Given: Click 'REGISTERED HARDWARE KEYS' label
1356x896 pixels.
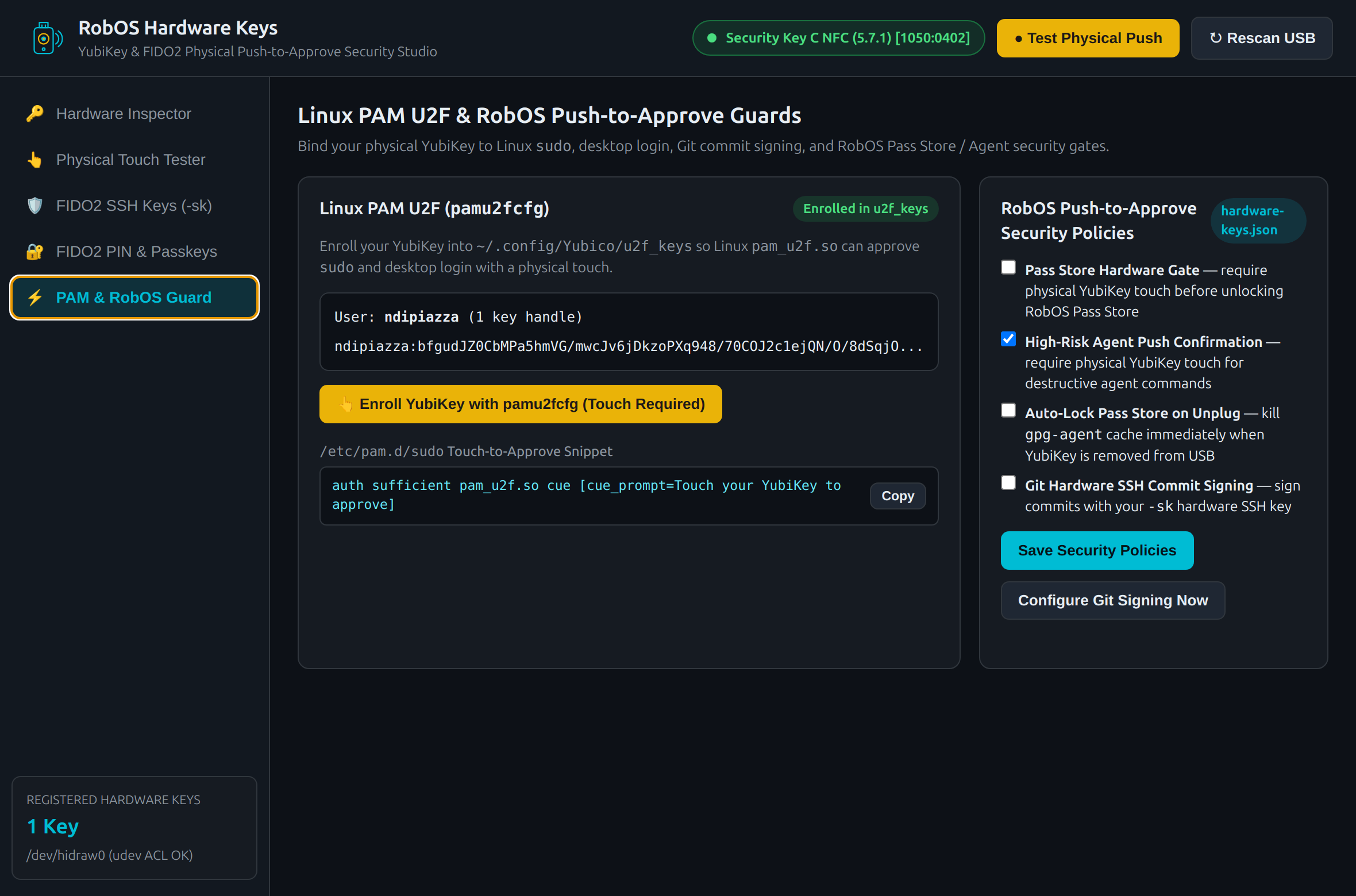Looking at the screenshot, I should click(114, 800).
